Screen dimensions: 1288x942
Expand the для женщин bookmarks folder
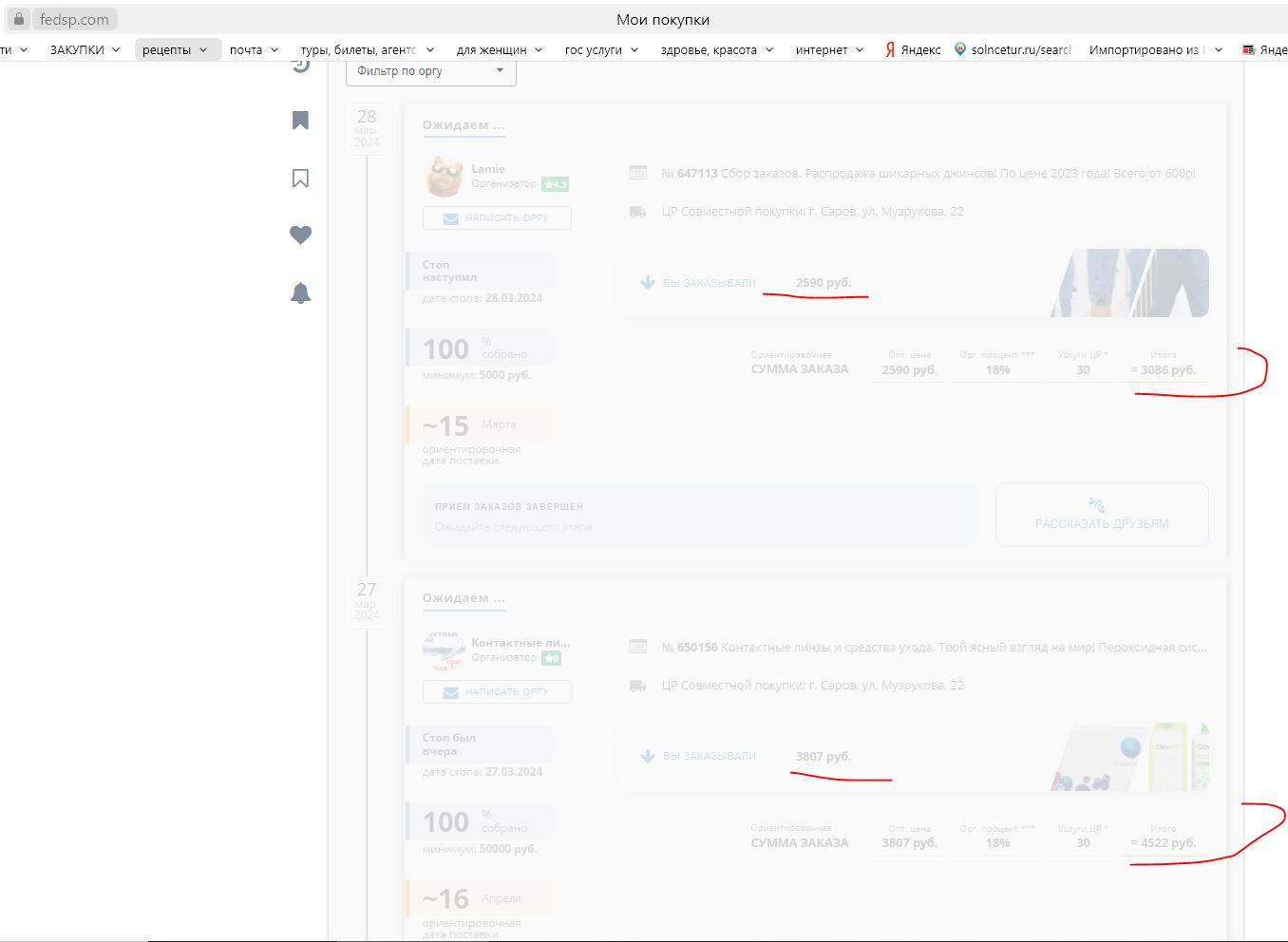[499, 49]
